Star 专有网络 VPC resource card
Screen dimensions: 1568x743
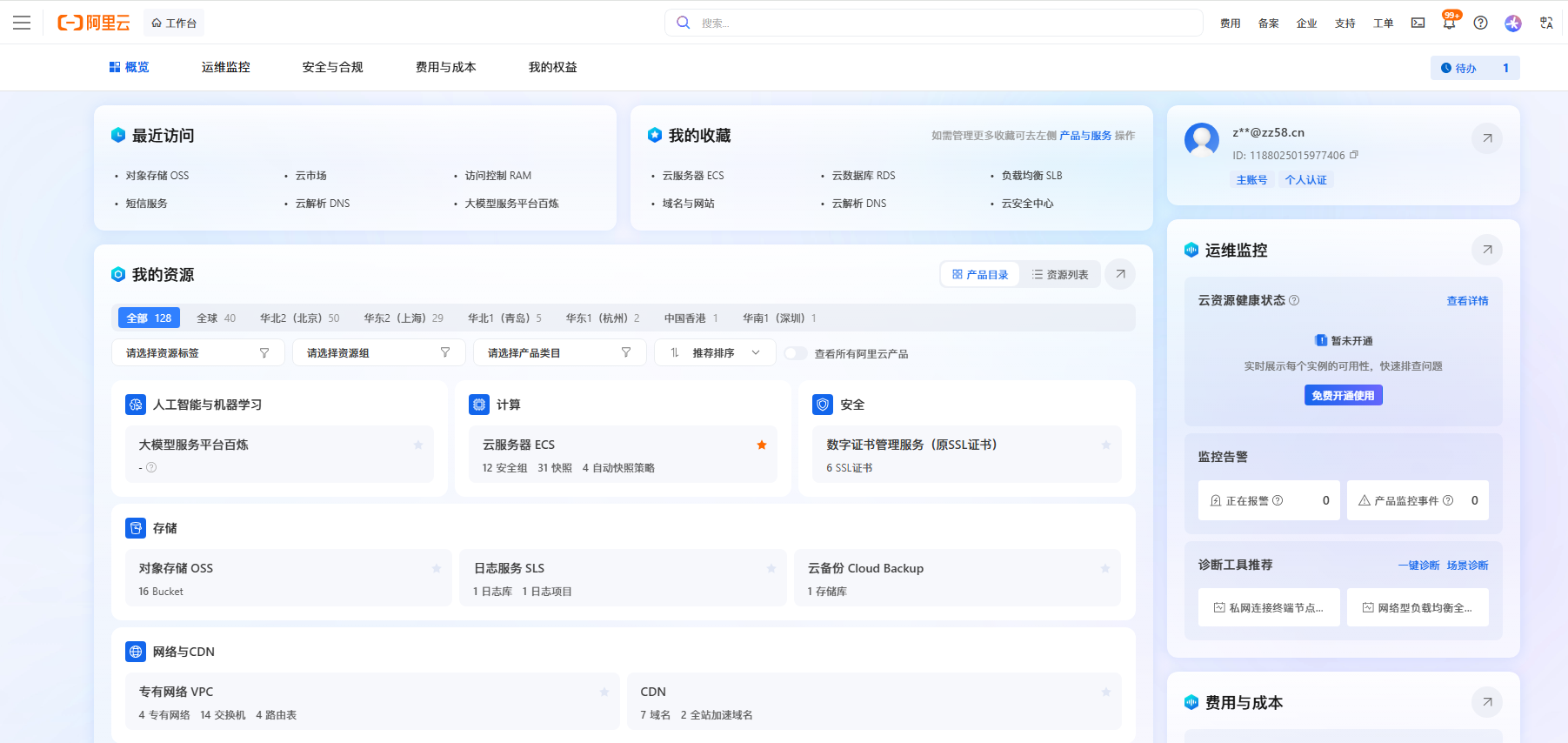click(x=604, y=692)
